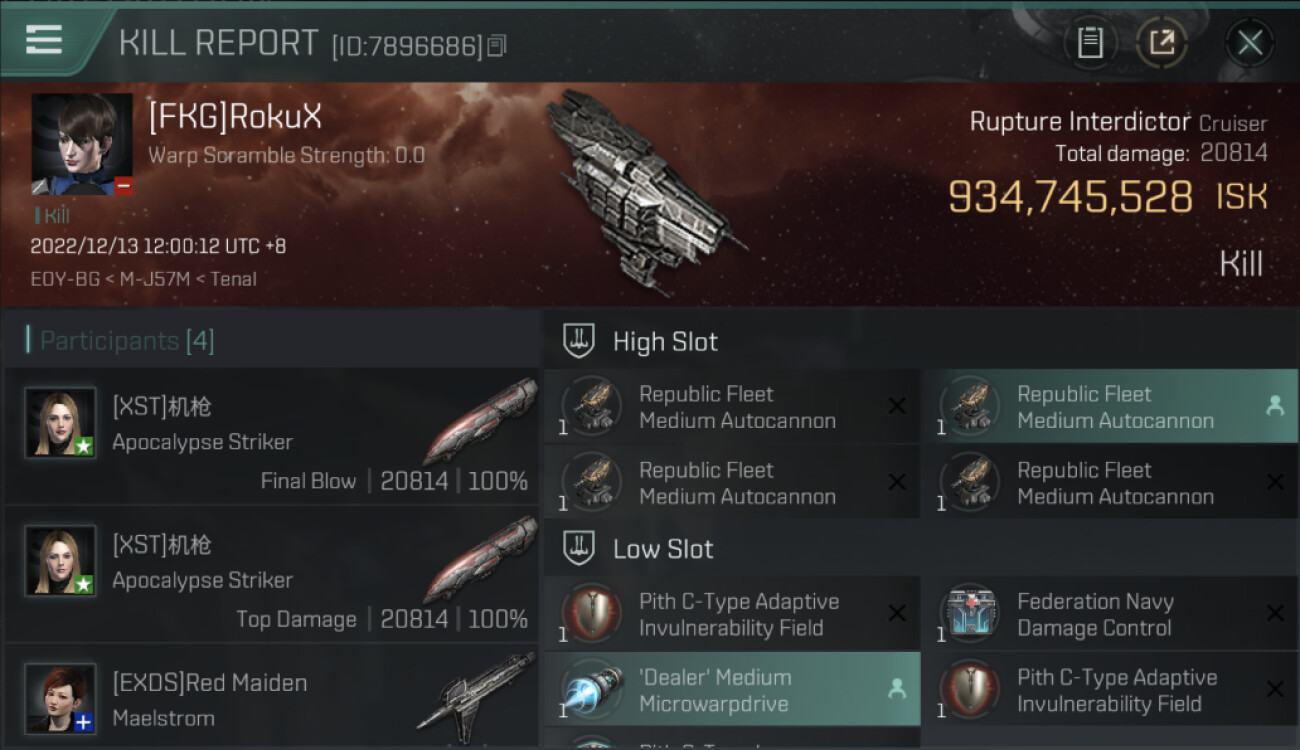View RokuX victim portrait
This screenshot has width=1300, height=750.
82,145
